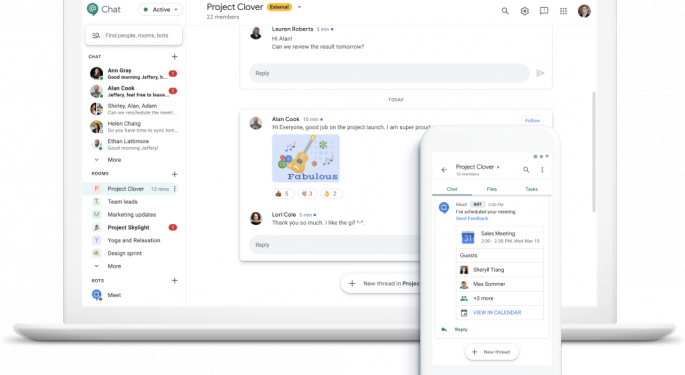Open the Send Feedback link on the phone
Screen dimensions: 685x375
[x=472, y=219]
